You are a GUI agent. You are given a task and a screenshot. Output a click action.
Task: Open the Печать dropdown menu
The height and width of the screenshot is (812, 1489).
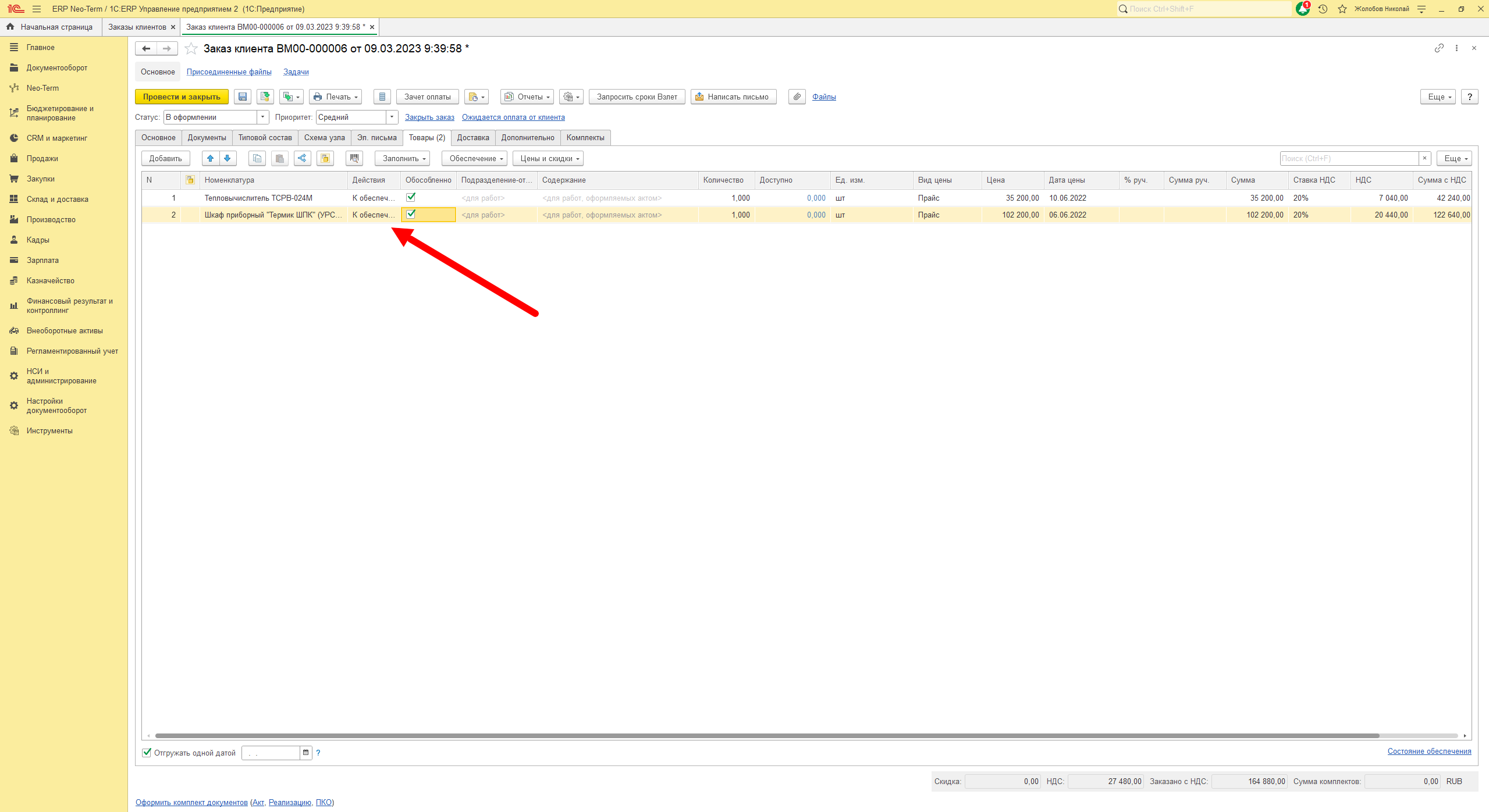pyautogui.click(x=335, y=97)
